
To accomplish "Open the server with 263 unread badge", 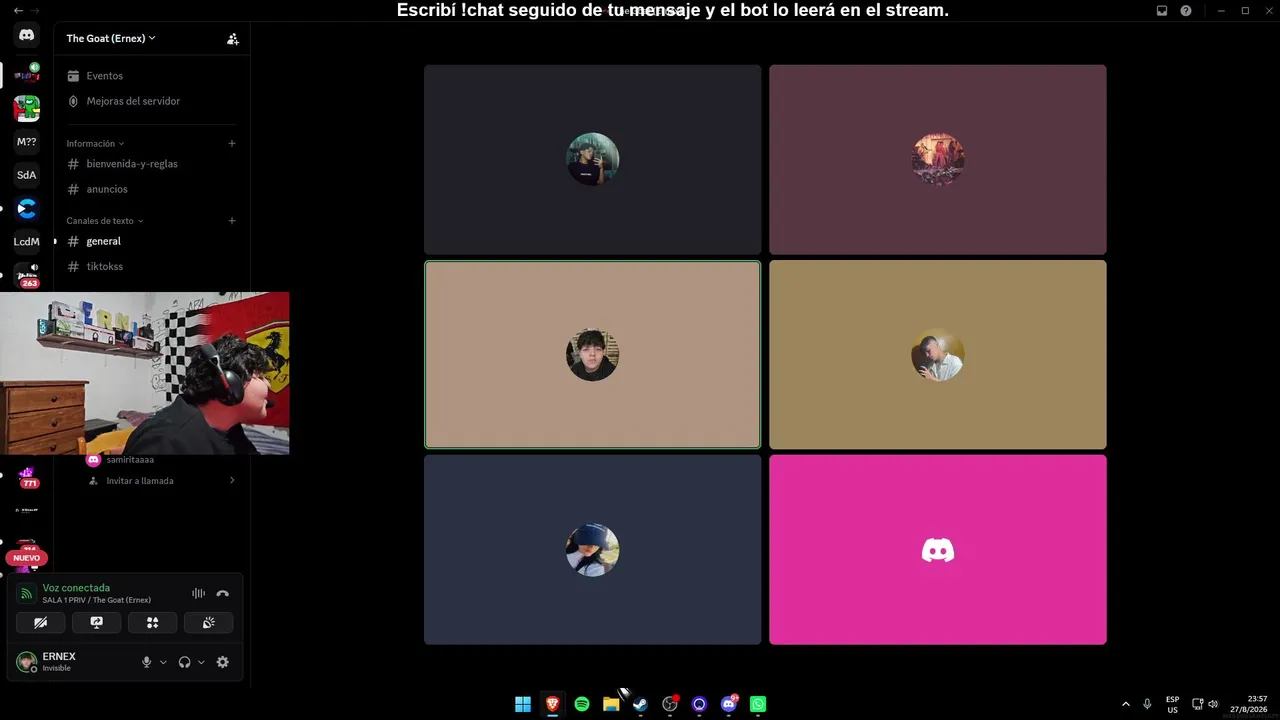I will [27, 275].
